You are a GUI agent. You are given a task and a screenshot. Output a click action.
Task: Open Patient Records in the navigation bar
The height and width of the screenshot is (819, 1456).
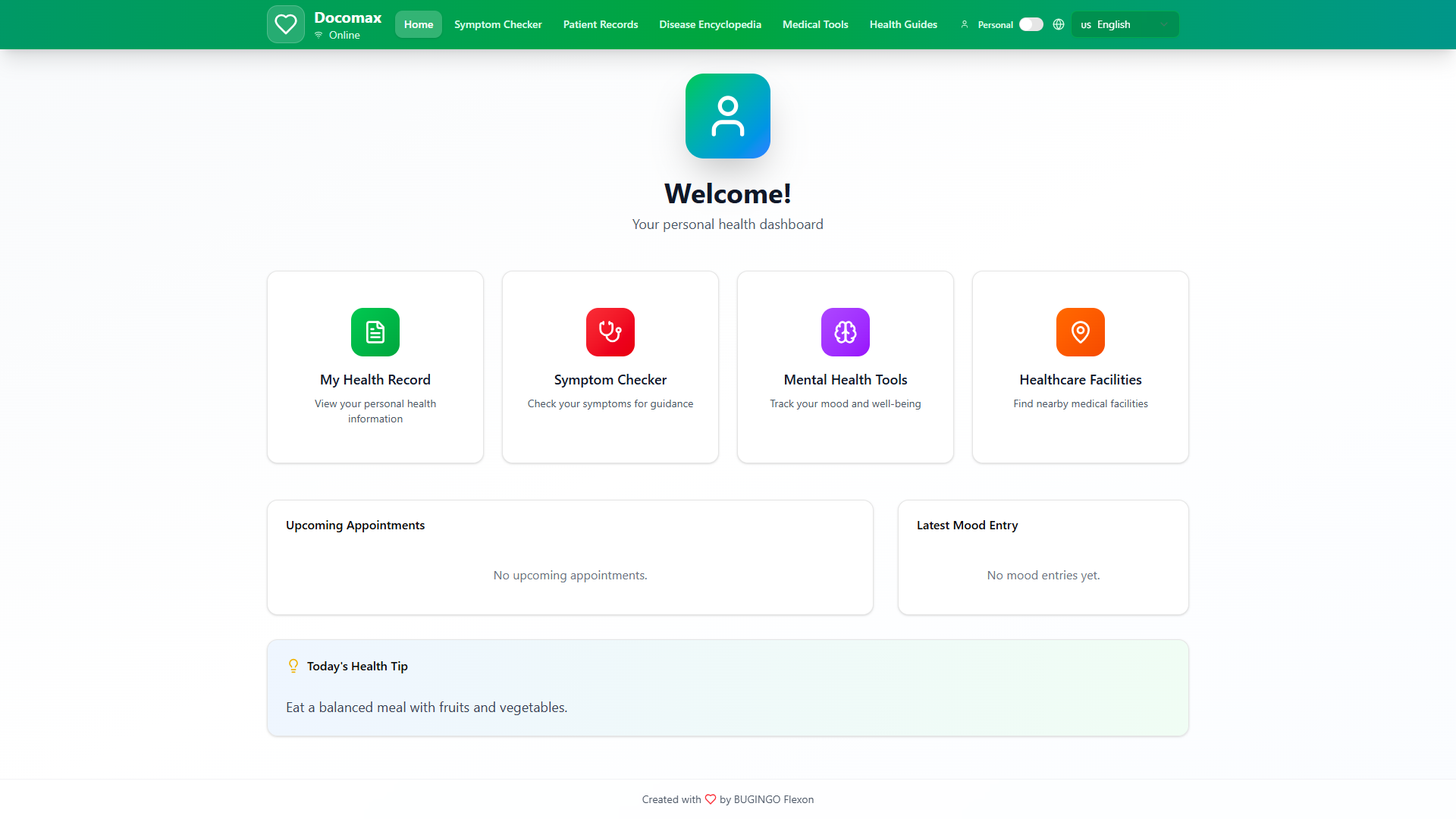tap(601, 24)
